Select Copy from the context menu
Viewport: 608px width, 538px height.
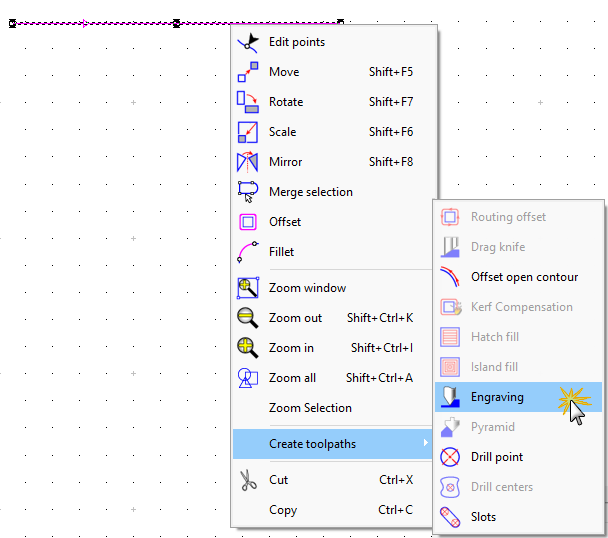(283, 510)
